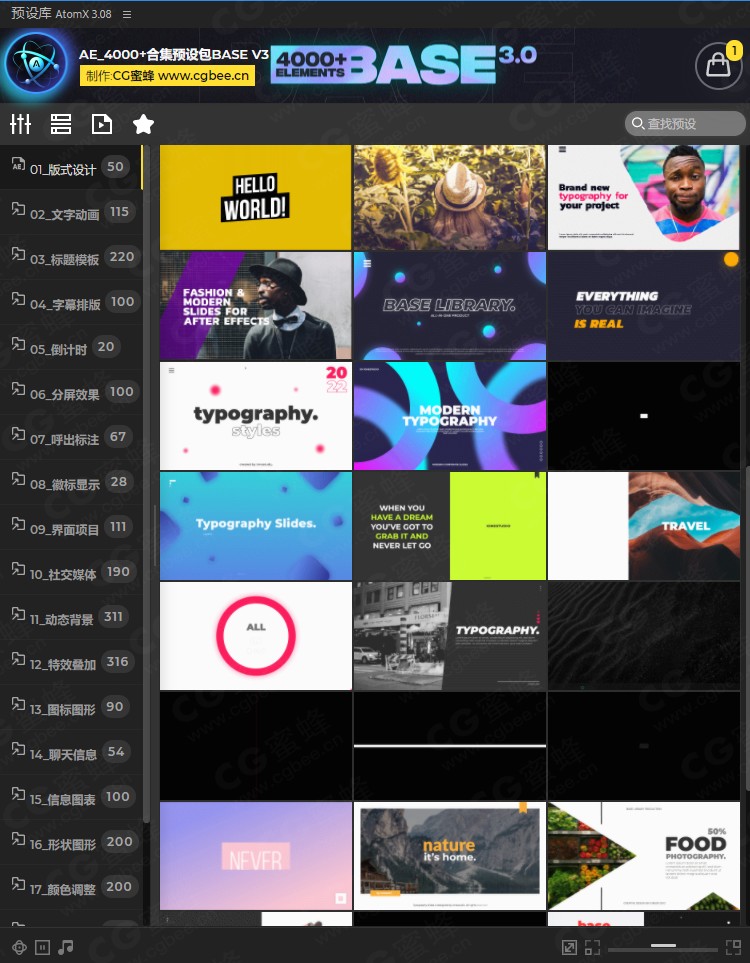Viewport: 750px width, 963px height.
Task: Select the sunflower hat preset thumbnail
Action: click(450, 197)
